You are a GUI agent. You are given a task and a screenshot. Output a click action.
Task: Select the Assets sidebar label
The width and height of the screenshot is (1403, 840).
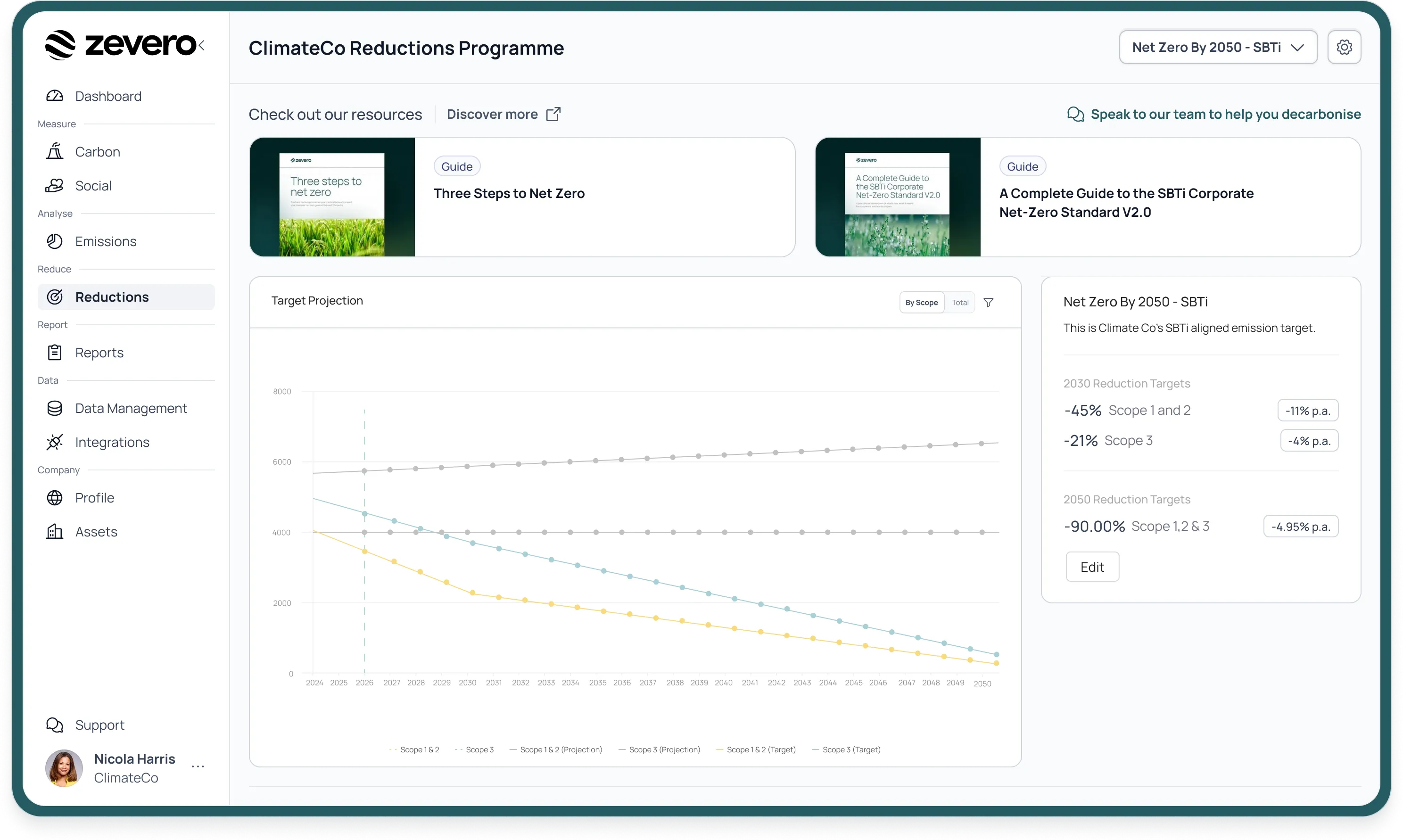(x=96, y=532)
